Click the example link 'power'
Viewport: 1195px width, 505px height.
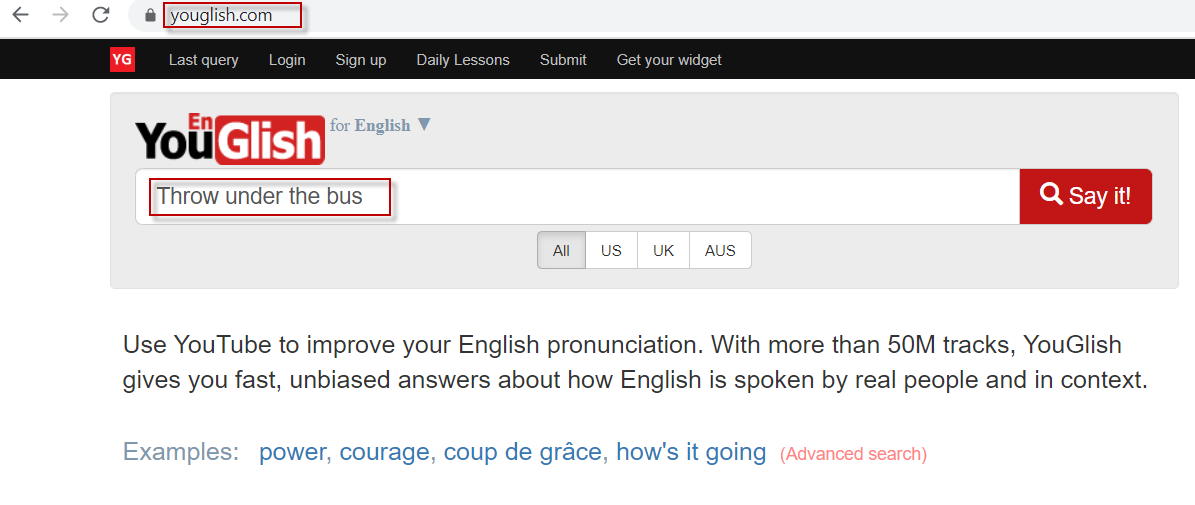click(x=293, y=452)
